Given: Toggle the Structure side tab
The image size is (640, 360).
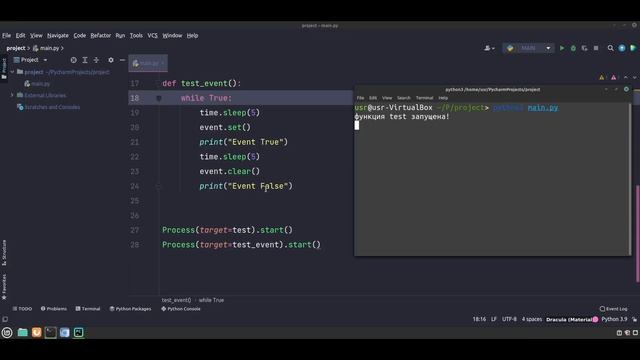Looking at the screenshot, I should click(4, 253).
